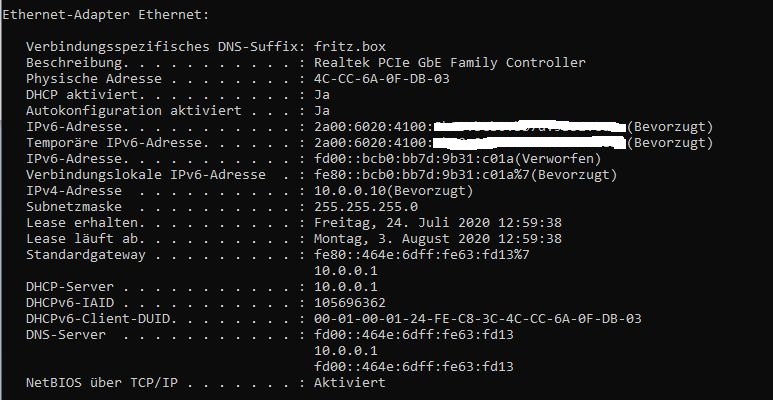This screenshot has width=773, height=400.
Task: Click the physical address 4C-CC-6A-0F-DB-03
Action: pyautogui.click(x=382, y=79)
